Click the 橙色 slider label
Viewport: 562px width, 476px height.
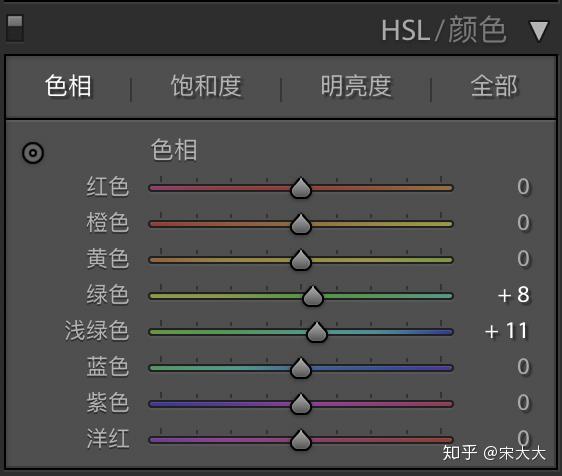coord(108,223)
